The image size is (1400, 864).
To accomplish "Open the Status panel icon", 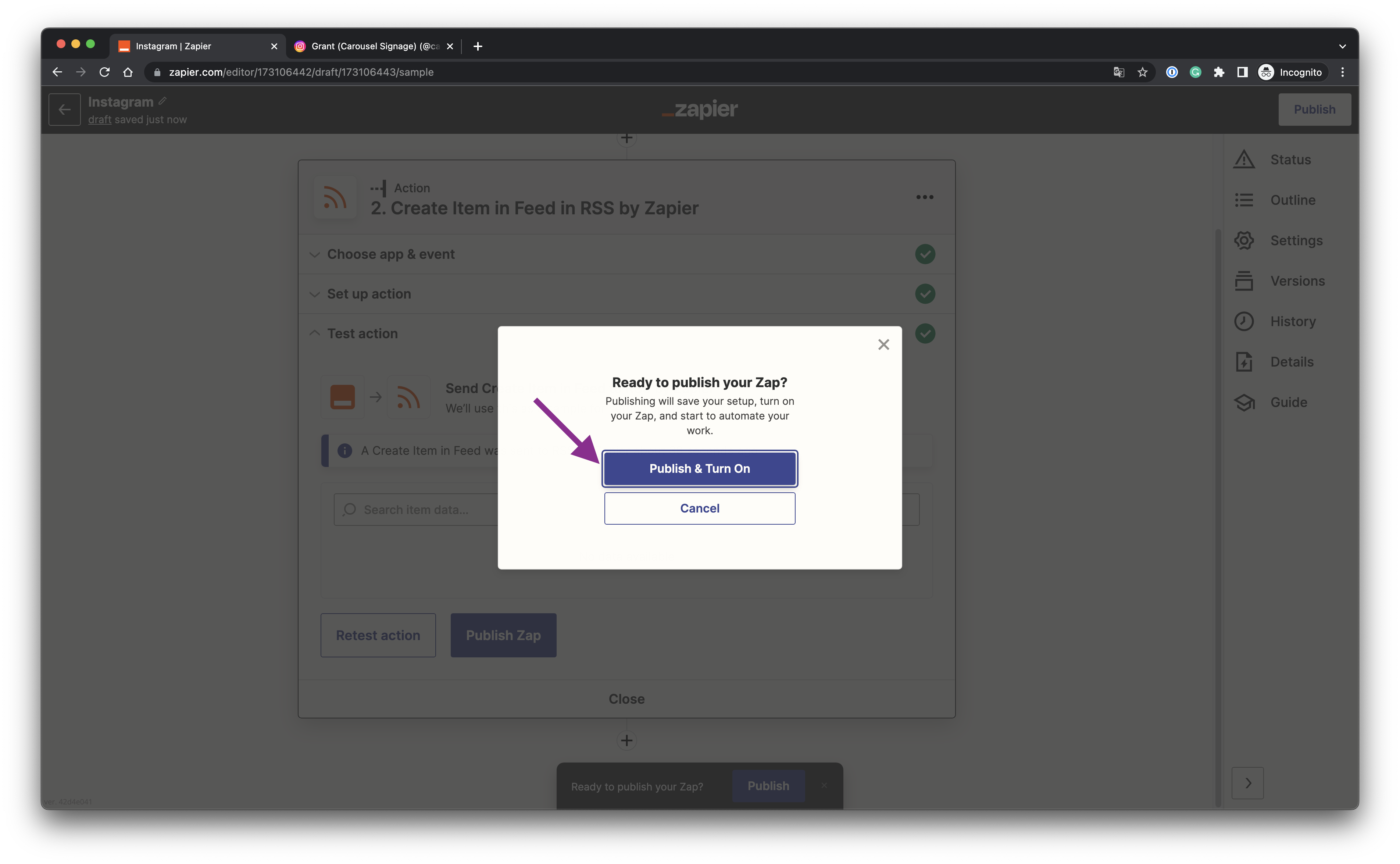I will coord(1243,160).
